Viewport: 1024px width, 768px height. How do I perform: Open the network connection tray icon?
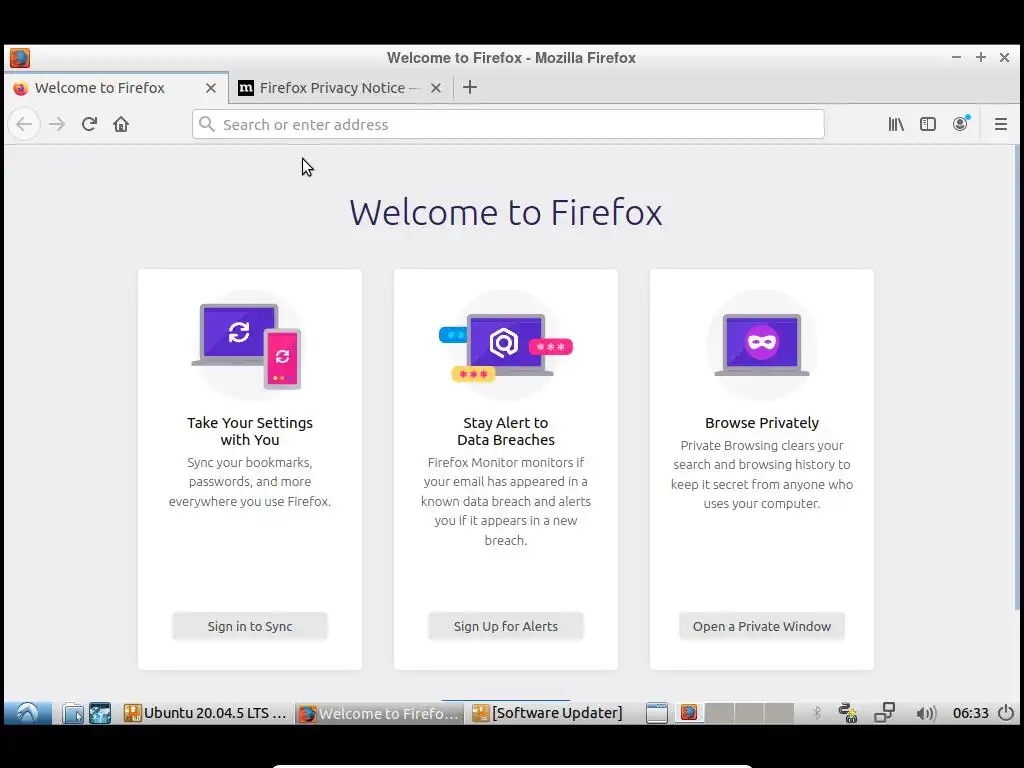point(884,712)
